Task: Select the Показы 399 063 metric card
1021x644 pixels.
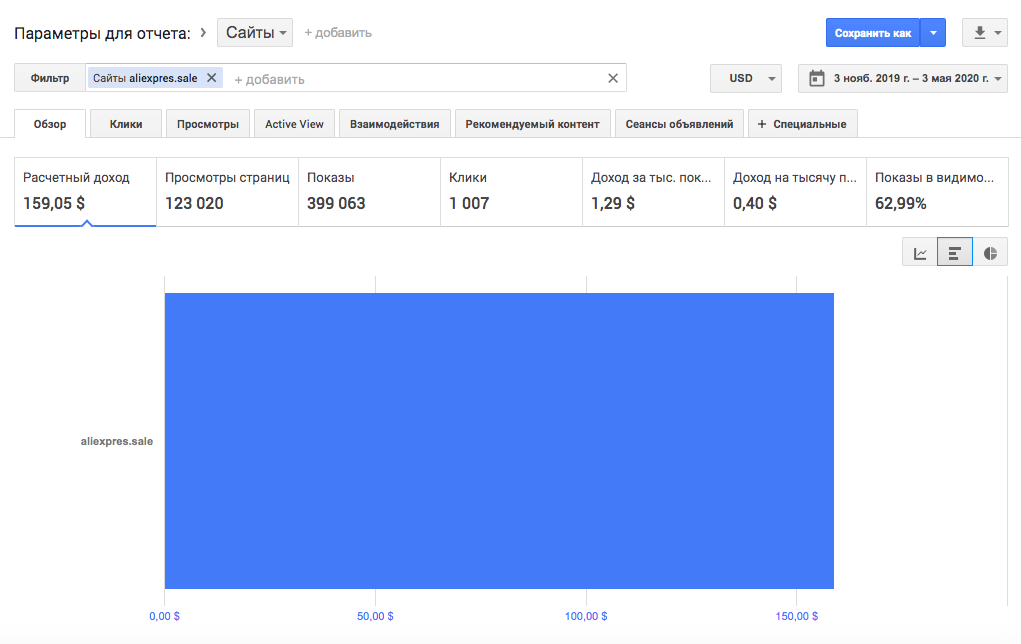Action: click(369, 191)
